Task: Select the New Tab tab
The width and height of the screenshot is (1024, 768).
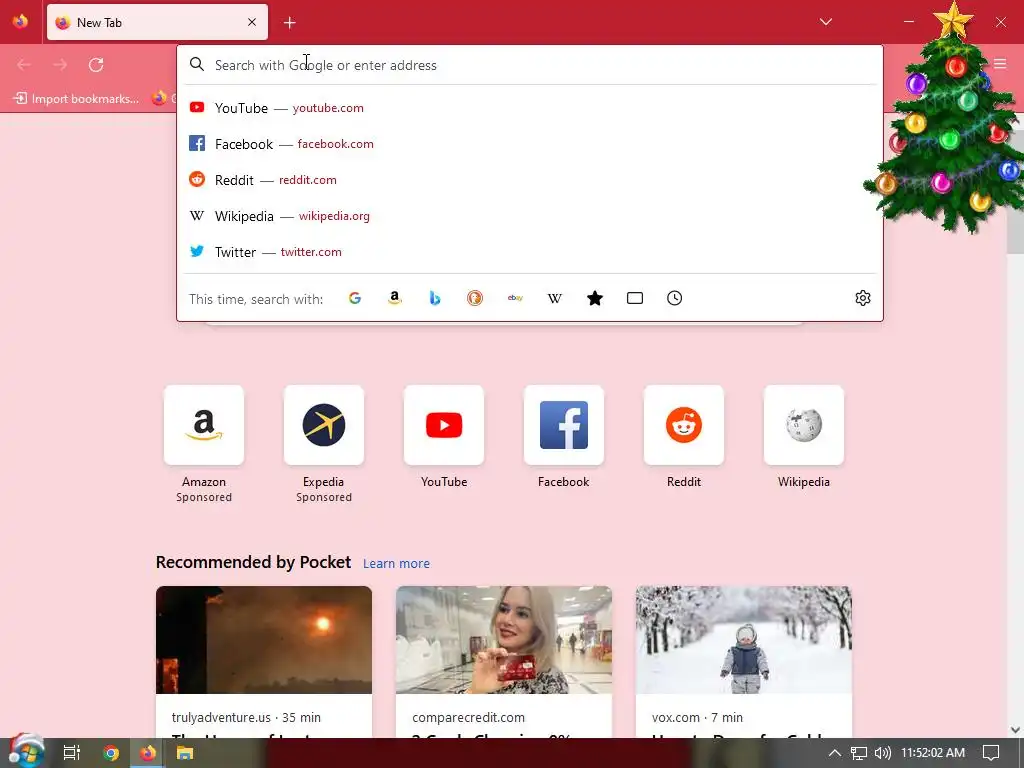Action: (x=157, y=22)
